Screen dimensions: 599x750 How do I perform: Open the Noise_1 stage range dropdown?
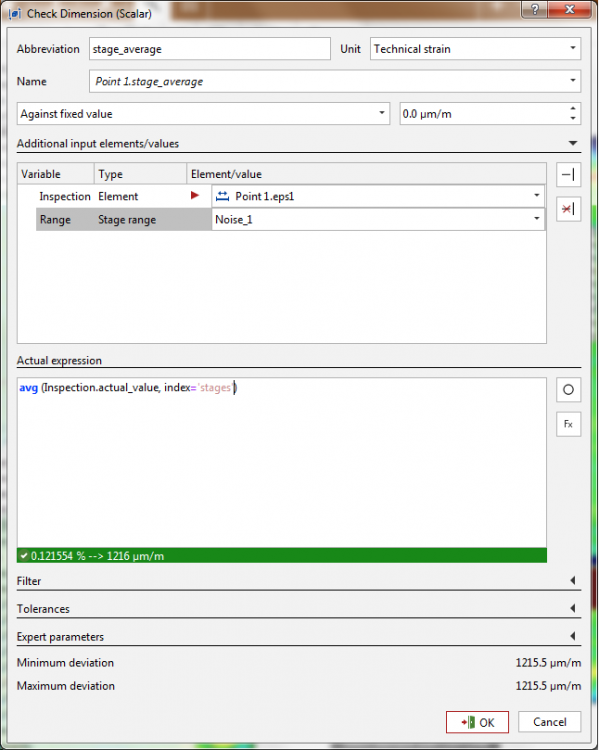[378, 220]
